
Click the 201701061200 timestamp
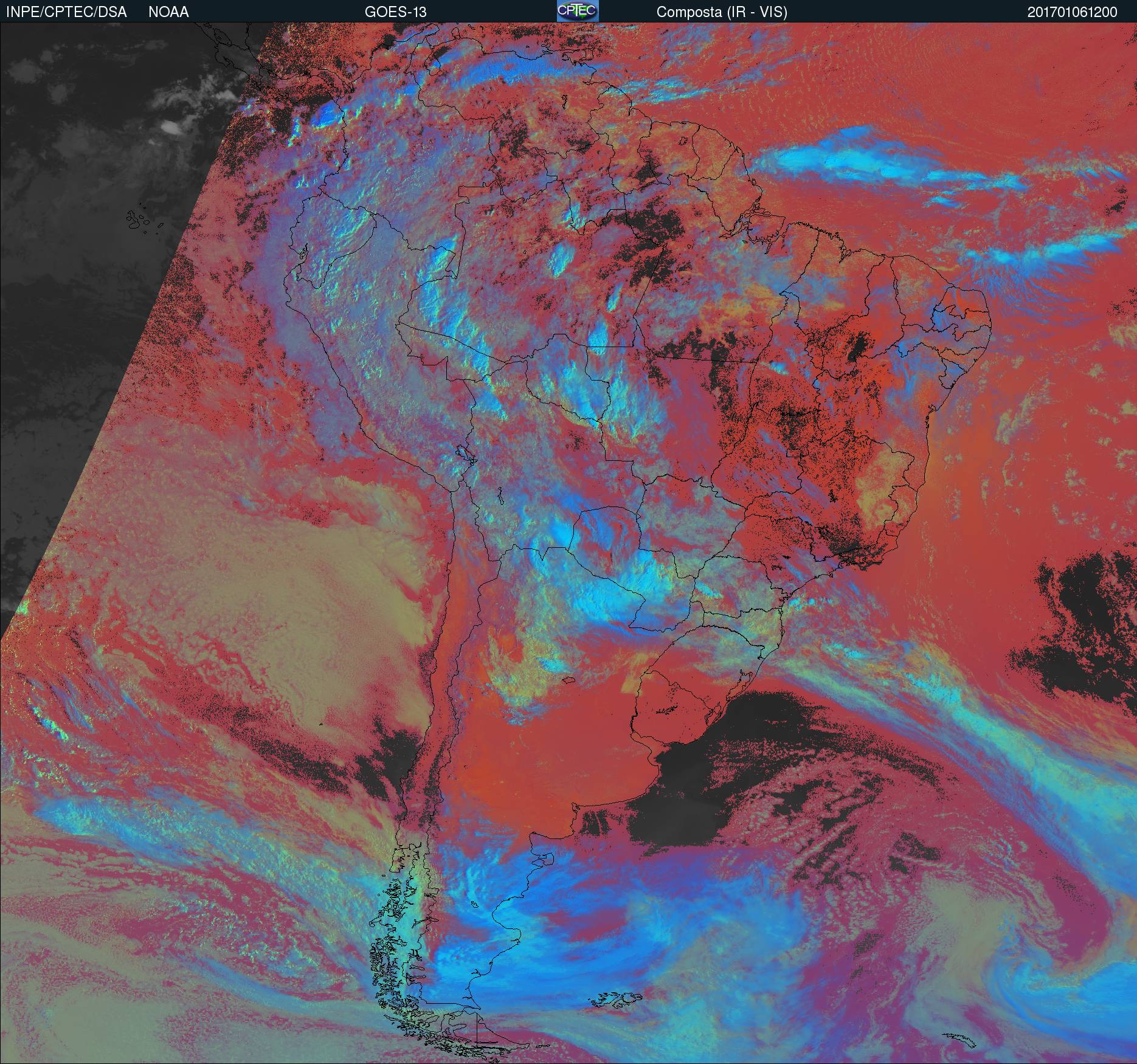click(x=1073, y=12)
